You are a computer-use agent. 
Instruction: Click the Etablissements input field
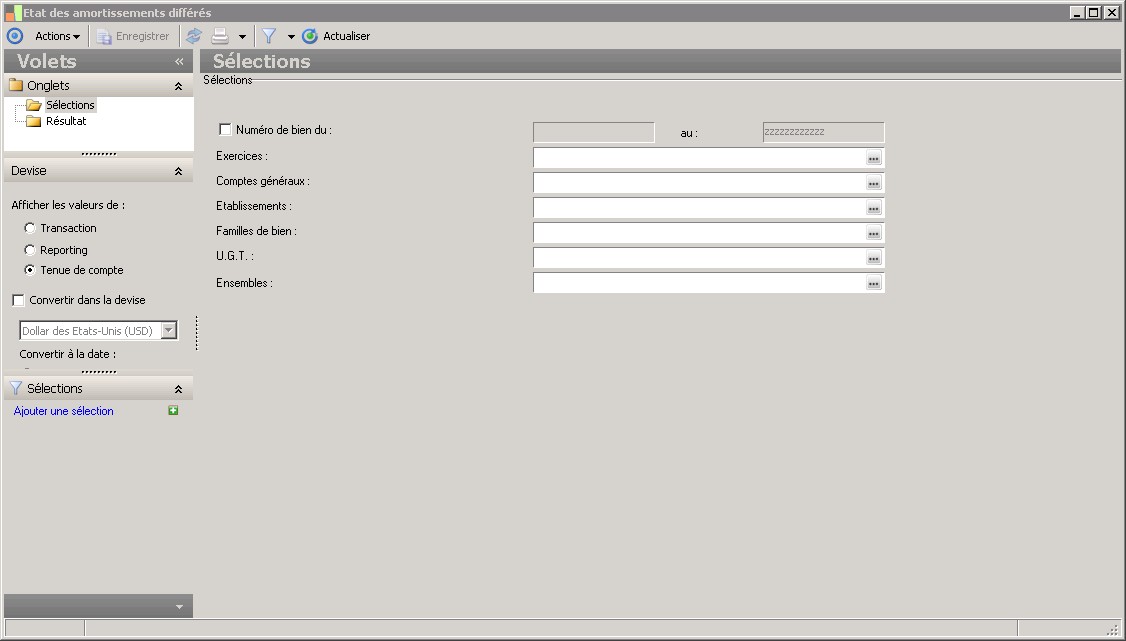pos(699,207)
